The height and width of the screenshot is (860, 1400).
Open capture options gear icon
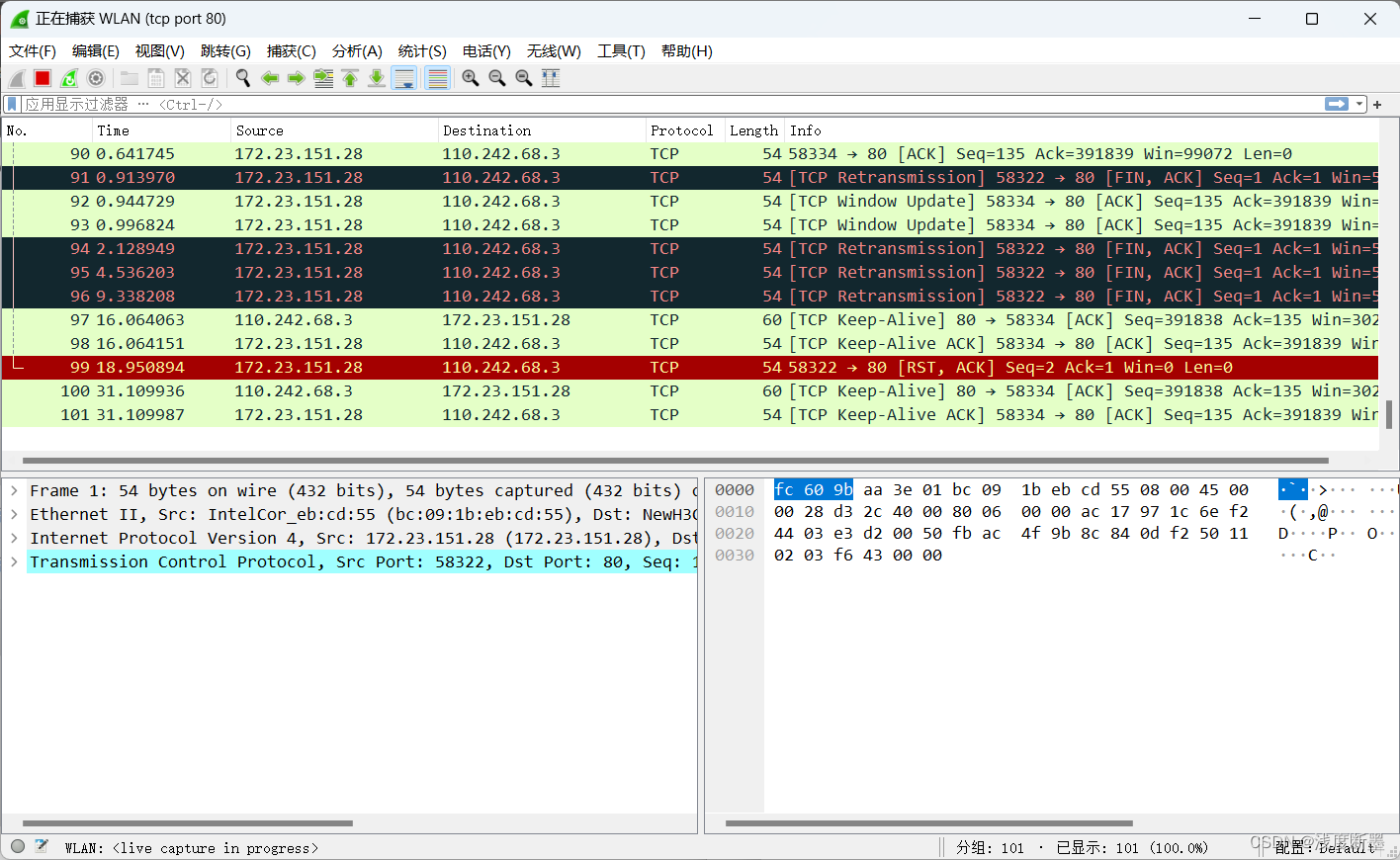96,78
